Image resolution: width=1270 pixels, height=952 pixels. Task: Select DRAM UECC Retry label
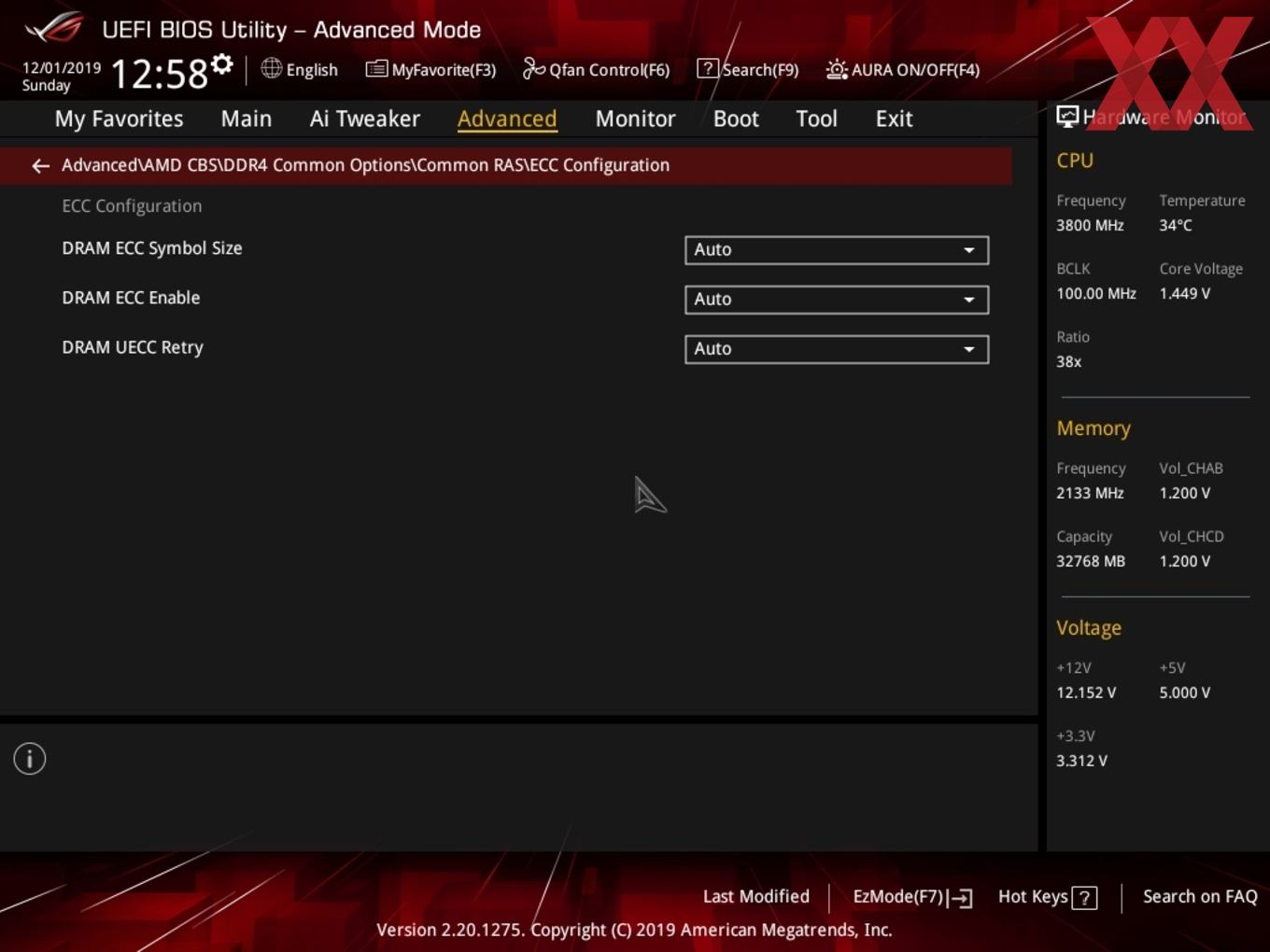click(x=133, y=347)
